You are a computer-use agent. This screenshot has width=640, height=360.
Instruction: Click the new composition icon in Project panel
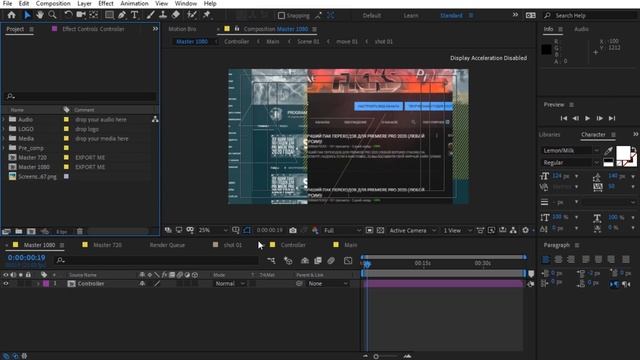point(31,231)
